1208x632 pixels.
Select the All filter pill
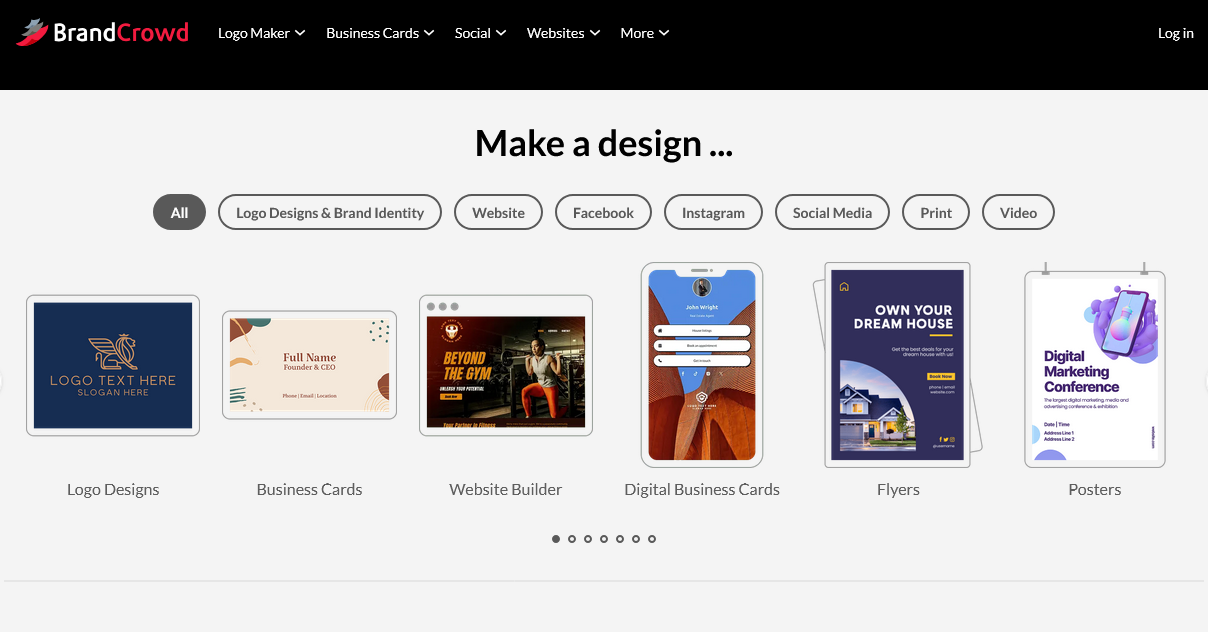(179, 212)
